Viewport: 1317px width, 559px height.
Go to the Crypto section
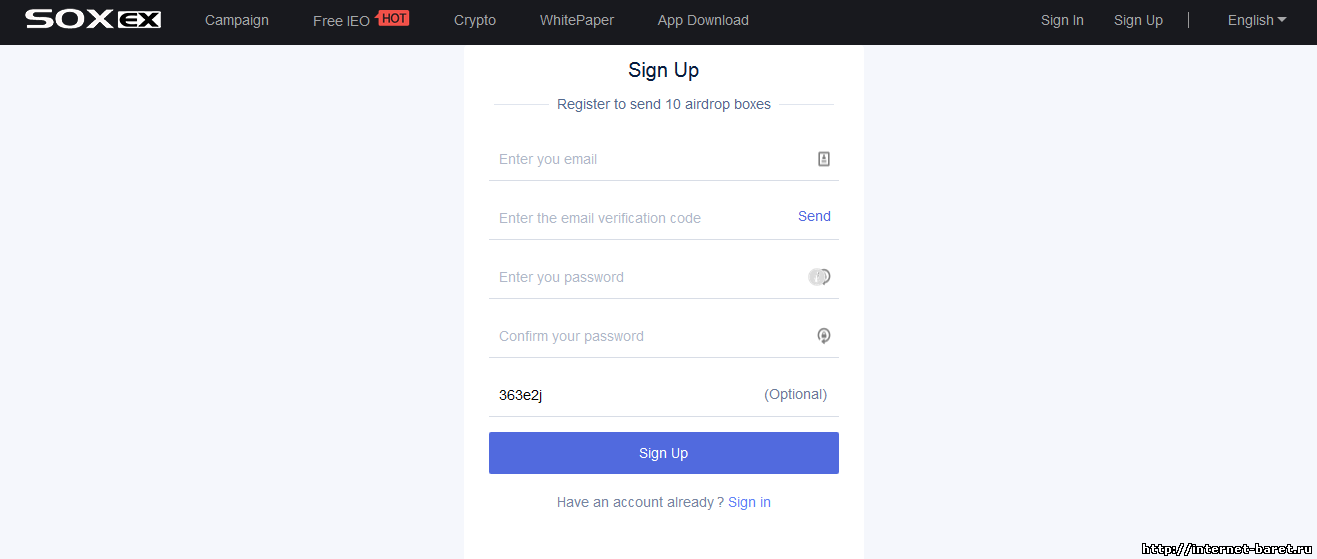click(x=475, y=20)
